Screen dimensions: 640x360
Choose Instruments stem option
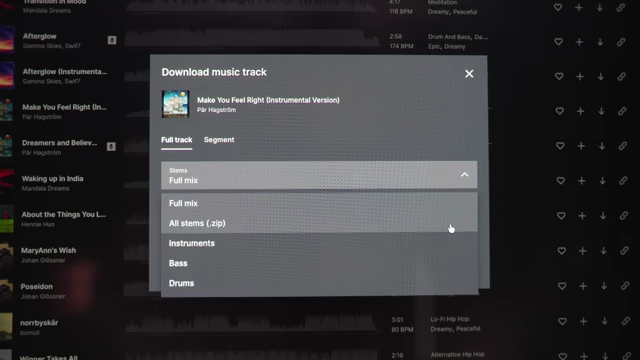click(319, 243)
